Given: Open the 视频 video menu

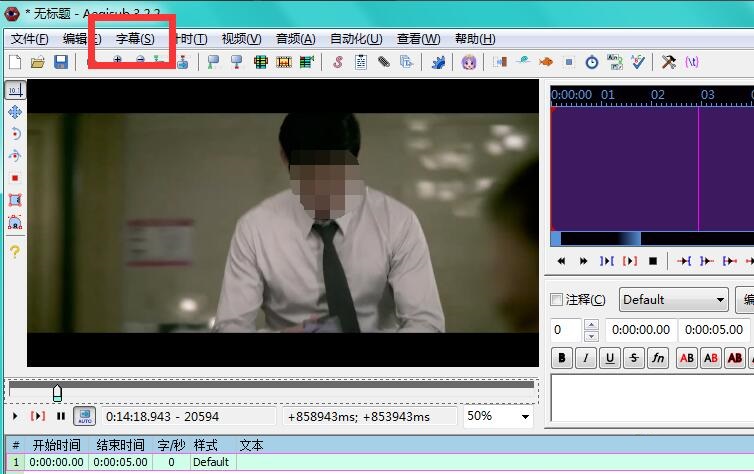Looking at the screenshot, I should 241,39.
